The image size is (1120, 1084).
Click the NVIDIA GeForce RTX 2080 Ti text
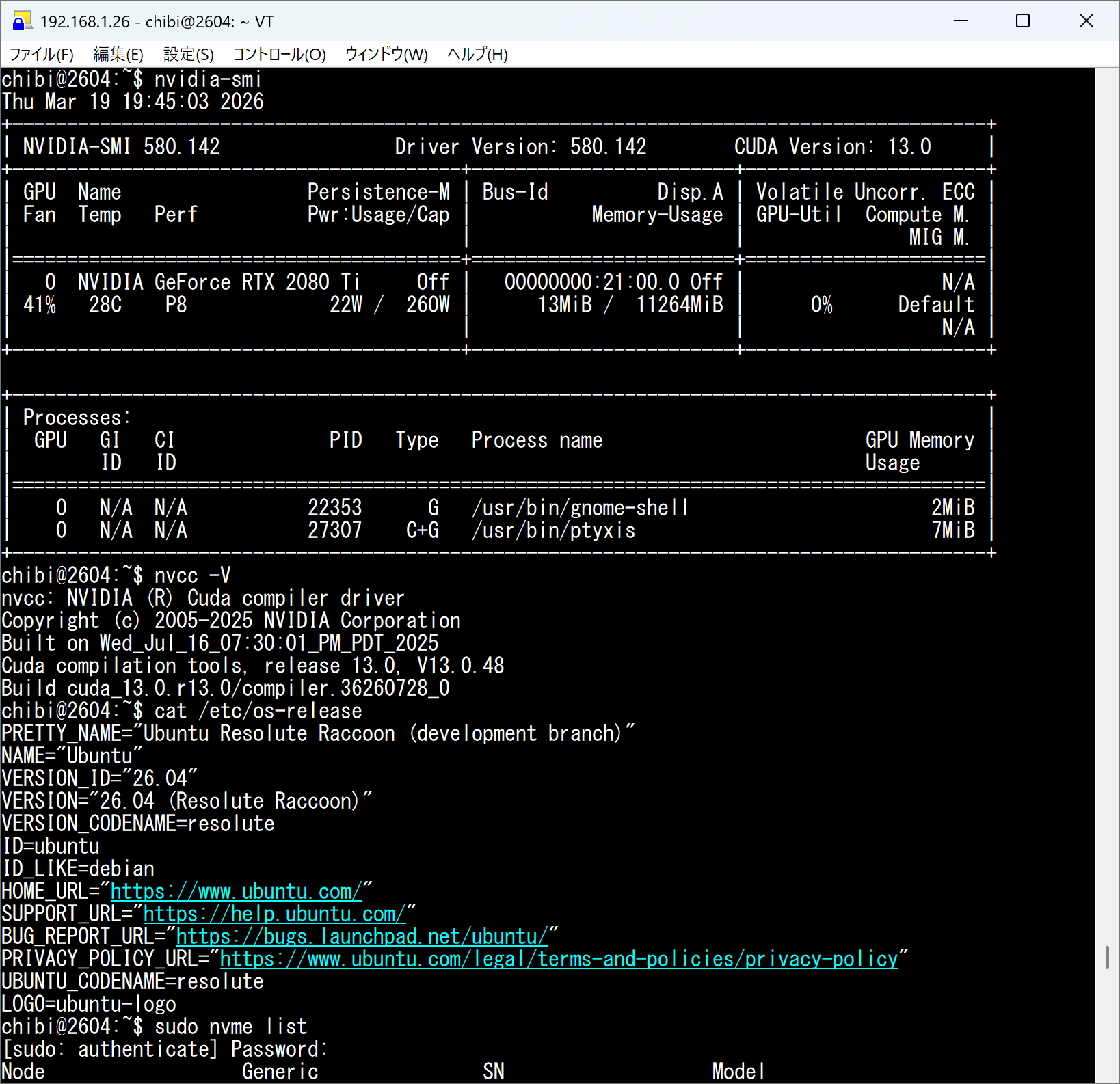pos(218,282)
